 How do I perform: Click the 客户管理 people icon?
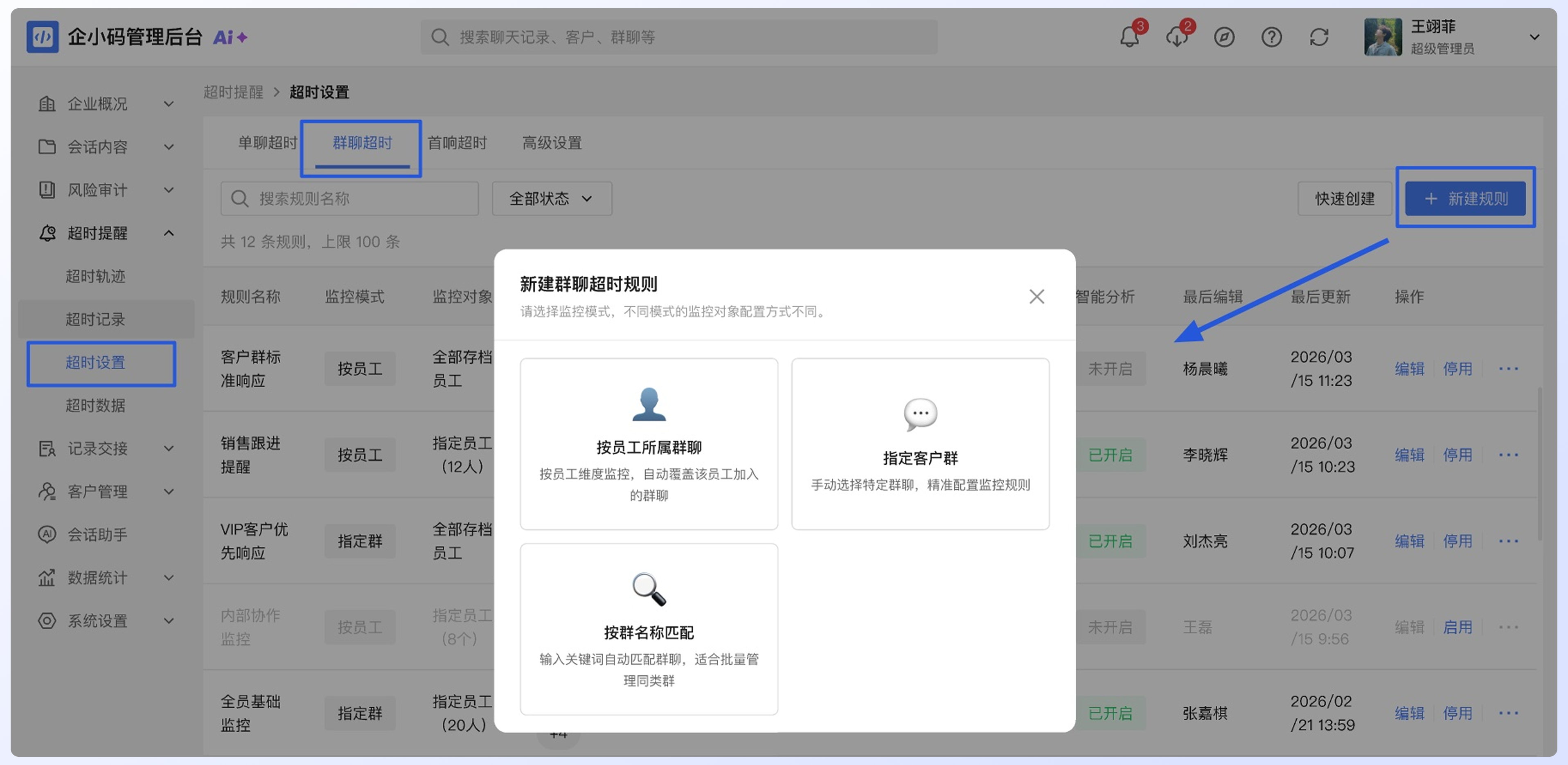tap(47, 491)
